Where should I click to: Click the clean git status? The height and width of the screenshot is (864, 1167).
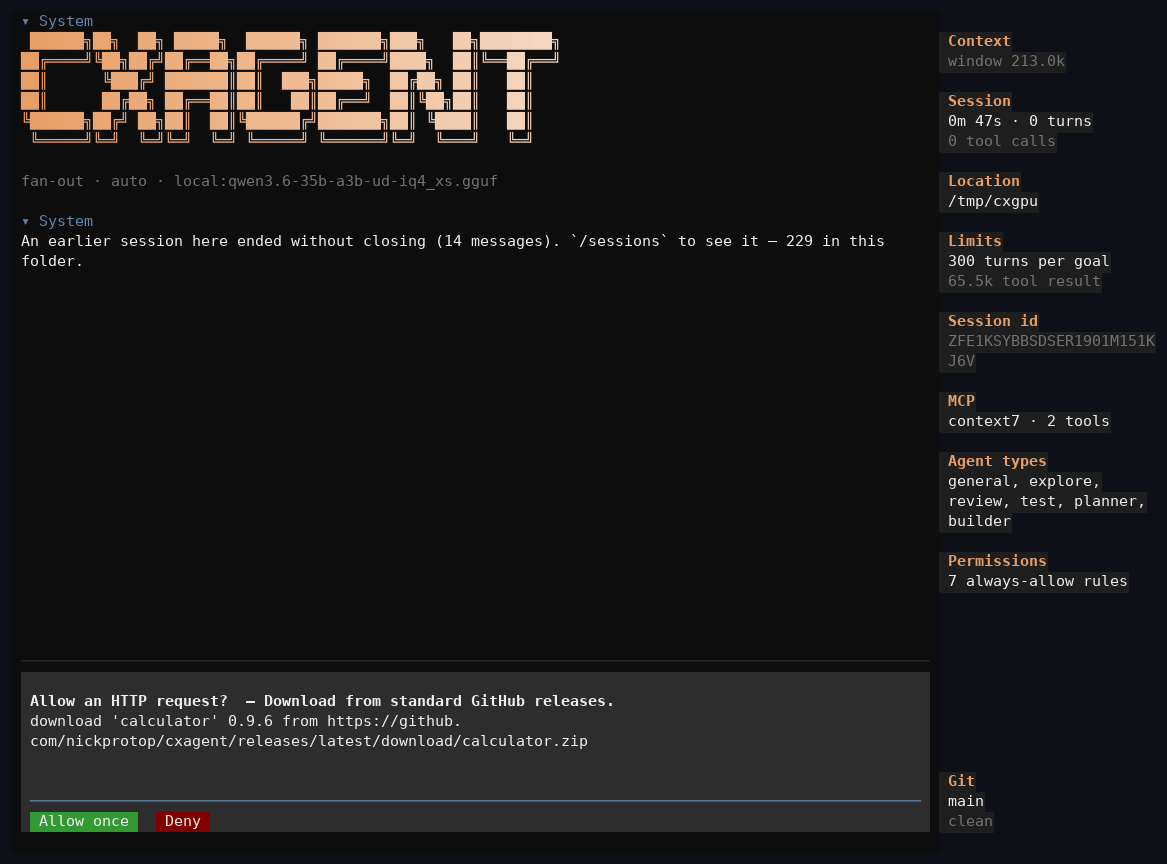[970, 822]
